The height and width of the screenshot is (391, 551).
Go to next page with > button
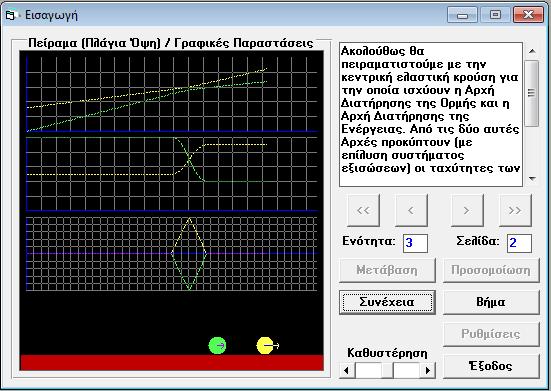pyautogui.click(x=467, y=210)
